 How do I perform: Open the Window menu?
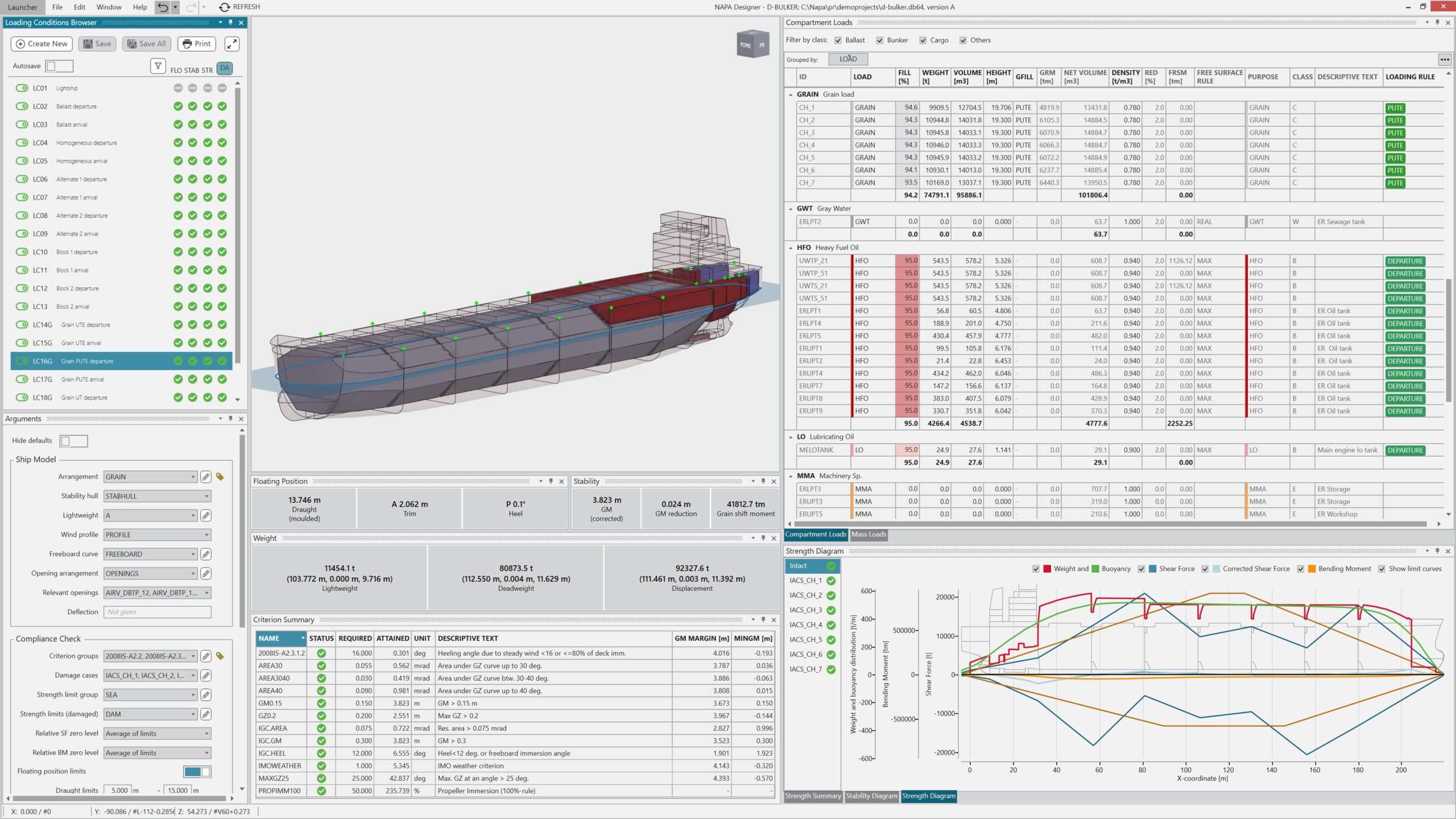[x=109, y=7]
